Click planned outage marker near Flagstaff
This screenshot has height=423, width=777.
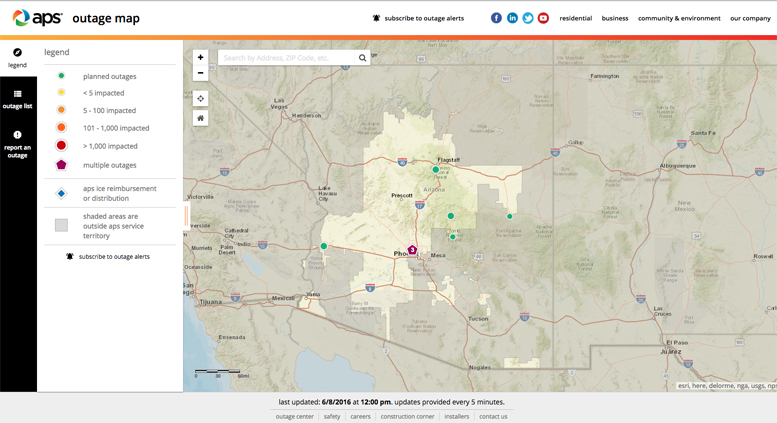436,169
